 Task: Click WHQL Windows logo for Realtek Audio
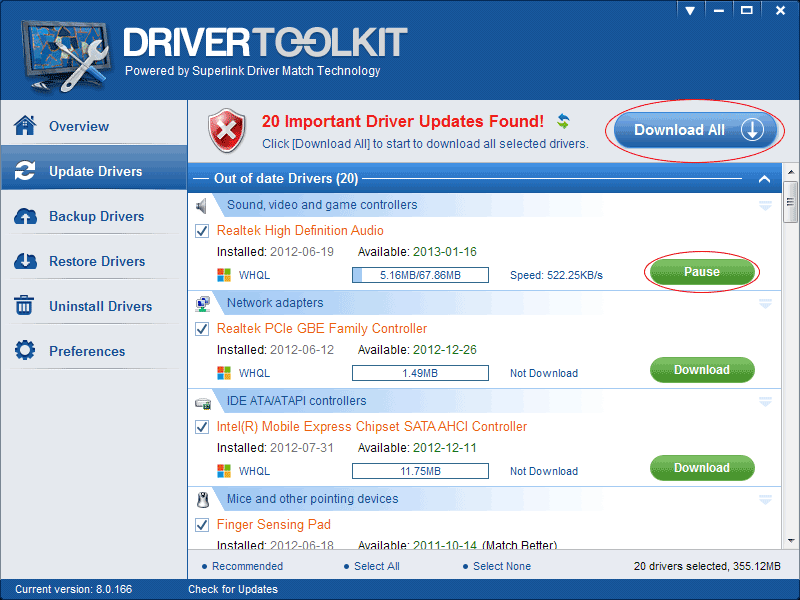224,275
